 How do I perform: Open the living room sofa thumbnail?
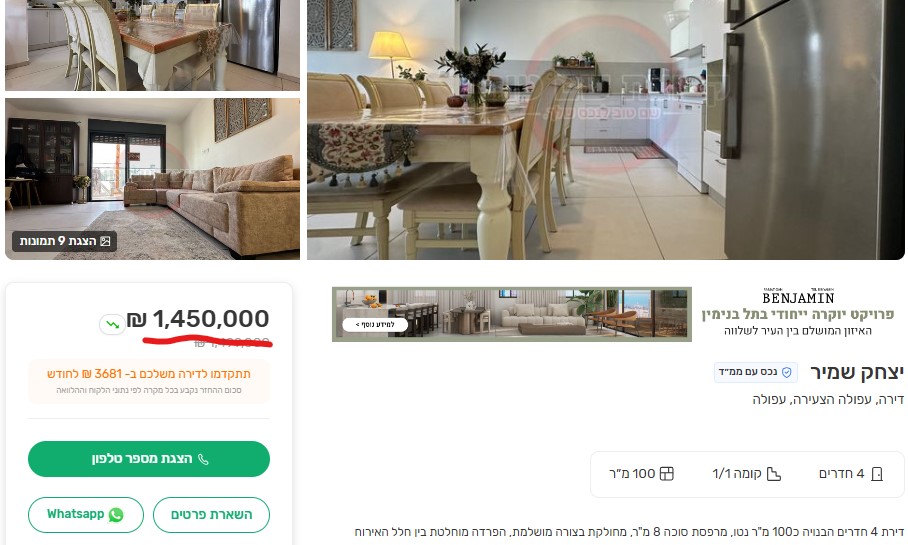pos(152,178)
